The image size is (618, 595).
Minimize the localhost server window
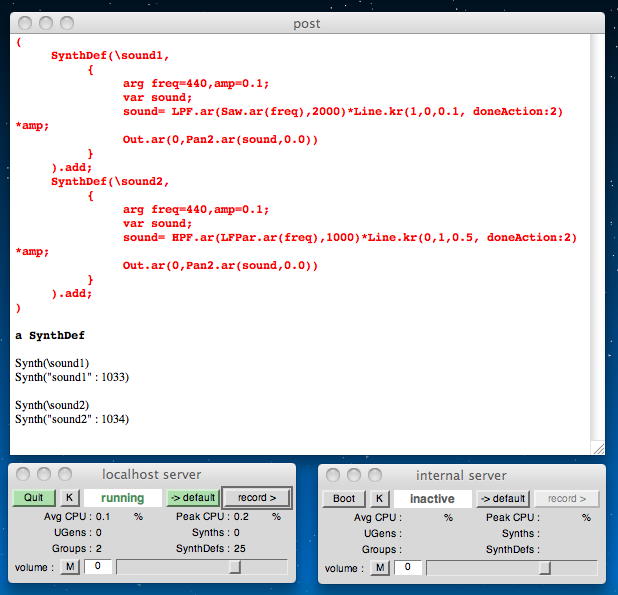point(45,474)
